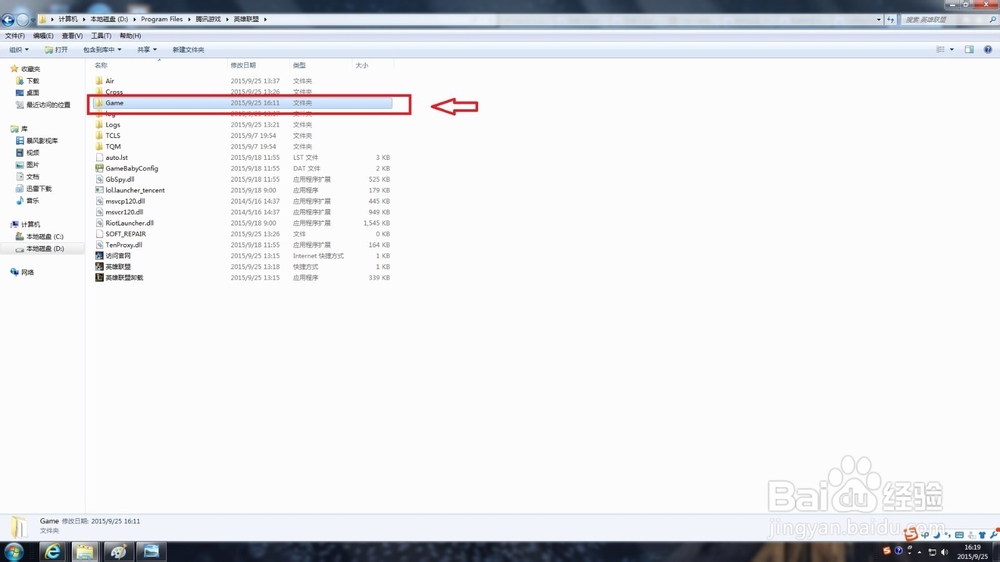This screenshot has width=1000, height=562.
Task: Click the Forward navigation arrow button
Action: click(22, 20)
